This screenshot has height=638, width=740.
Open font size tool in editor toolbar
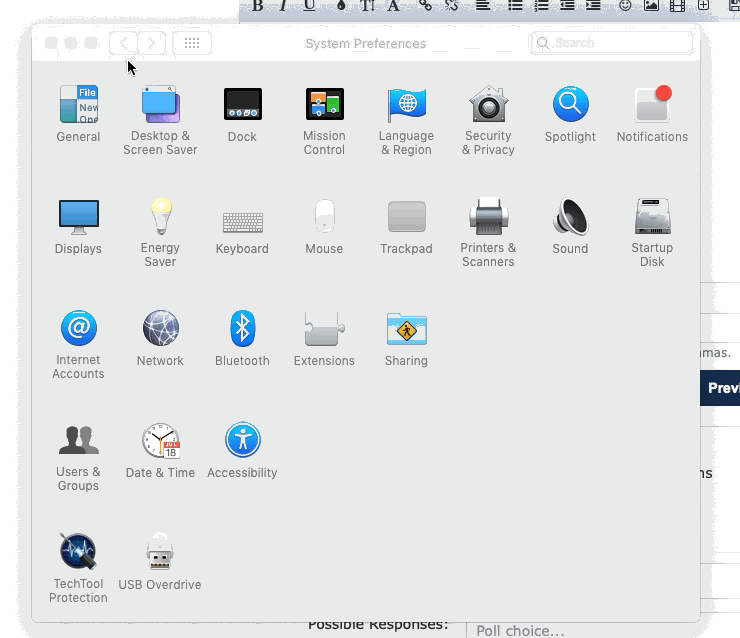[367, 6]
